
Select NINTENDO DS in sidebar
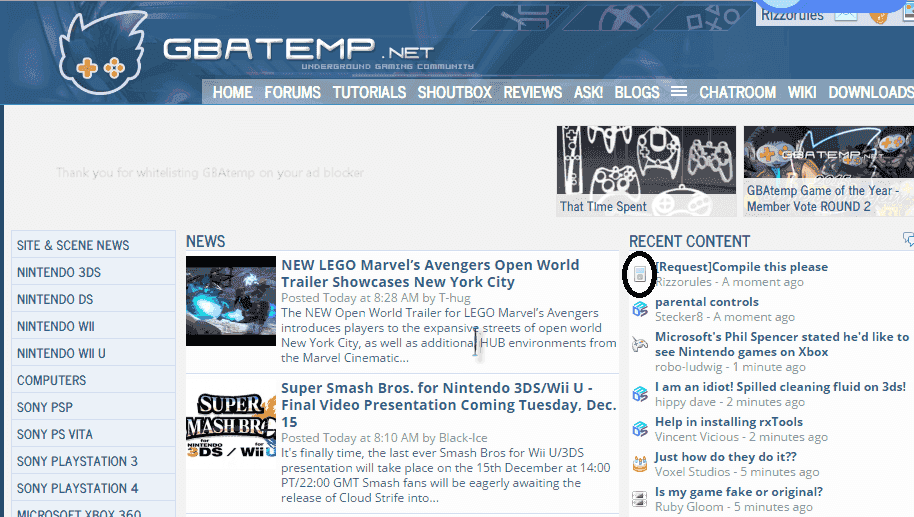pos(93,298)
